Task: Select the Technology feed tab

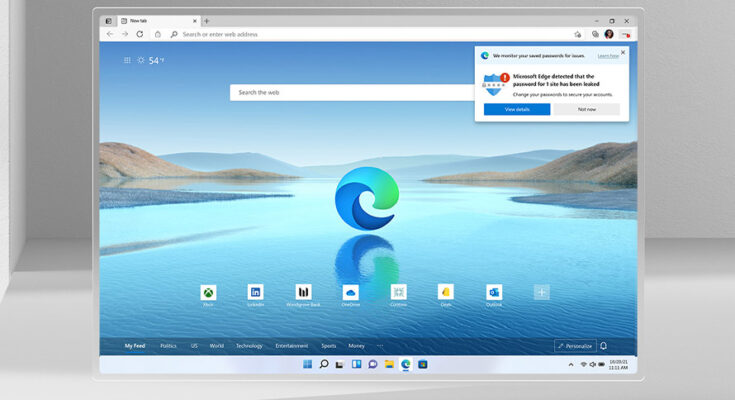Action: click(249, 346)
